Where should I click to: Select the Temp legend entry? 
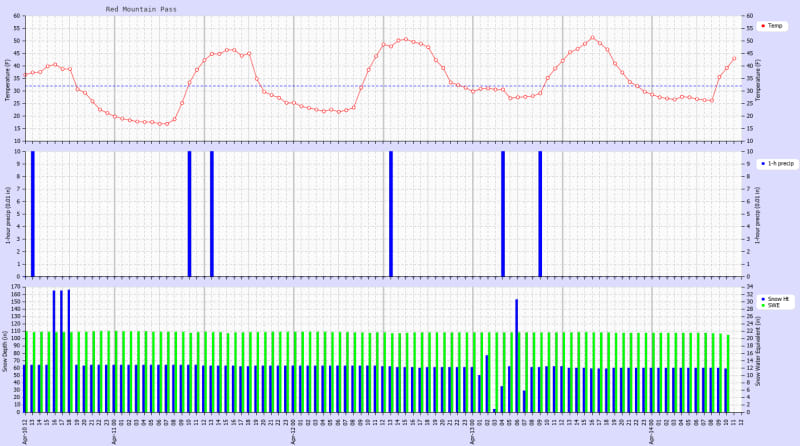(x=772, y=26)
